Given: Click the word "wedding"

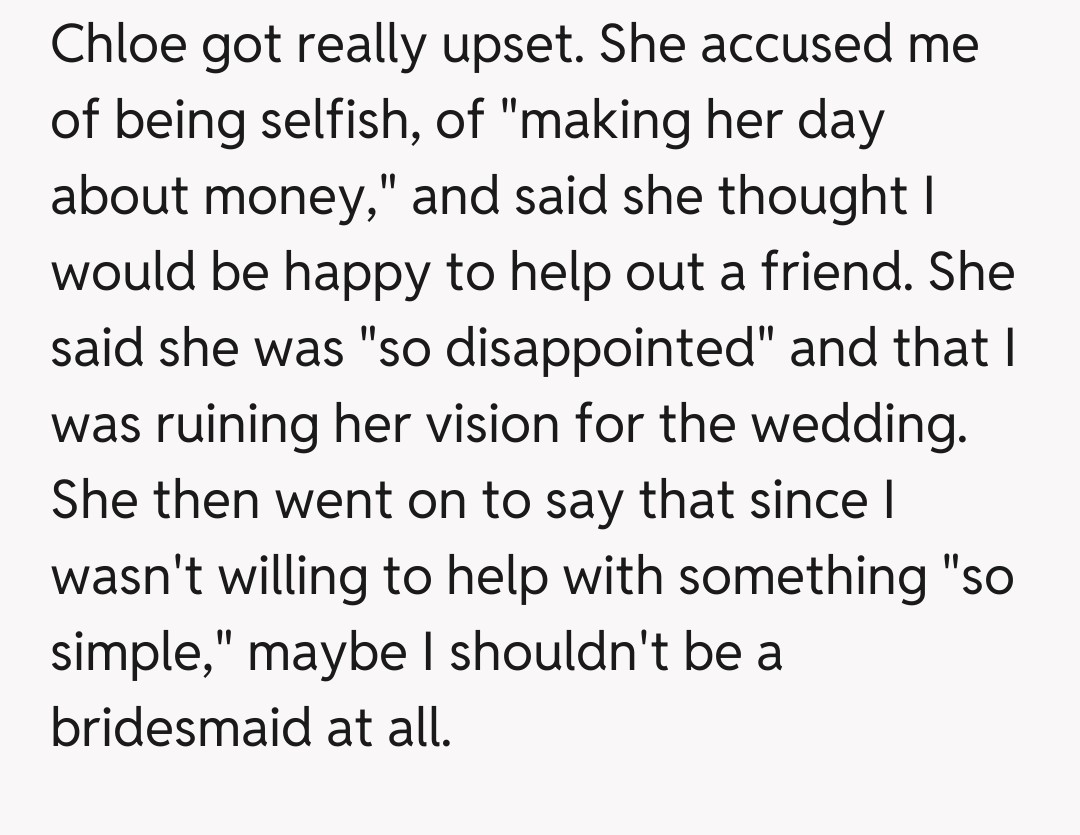Looking at the screenshot, I should click(858, 426).
